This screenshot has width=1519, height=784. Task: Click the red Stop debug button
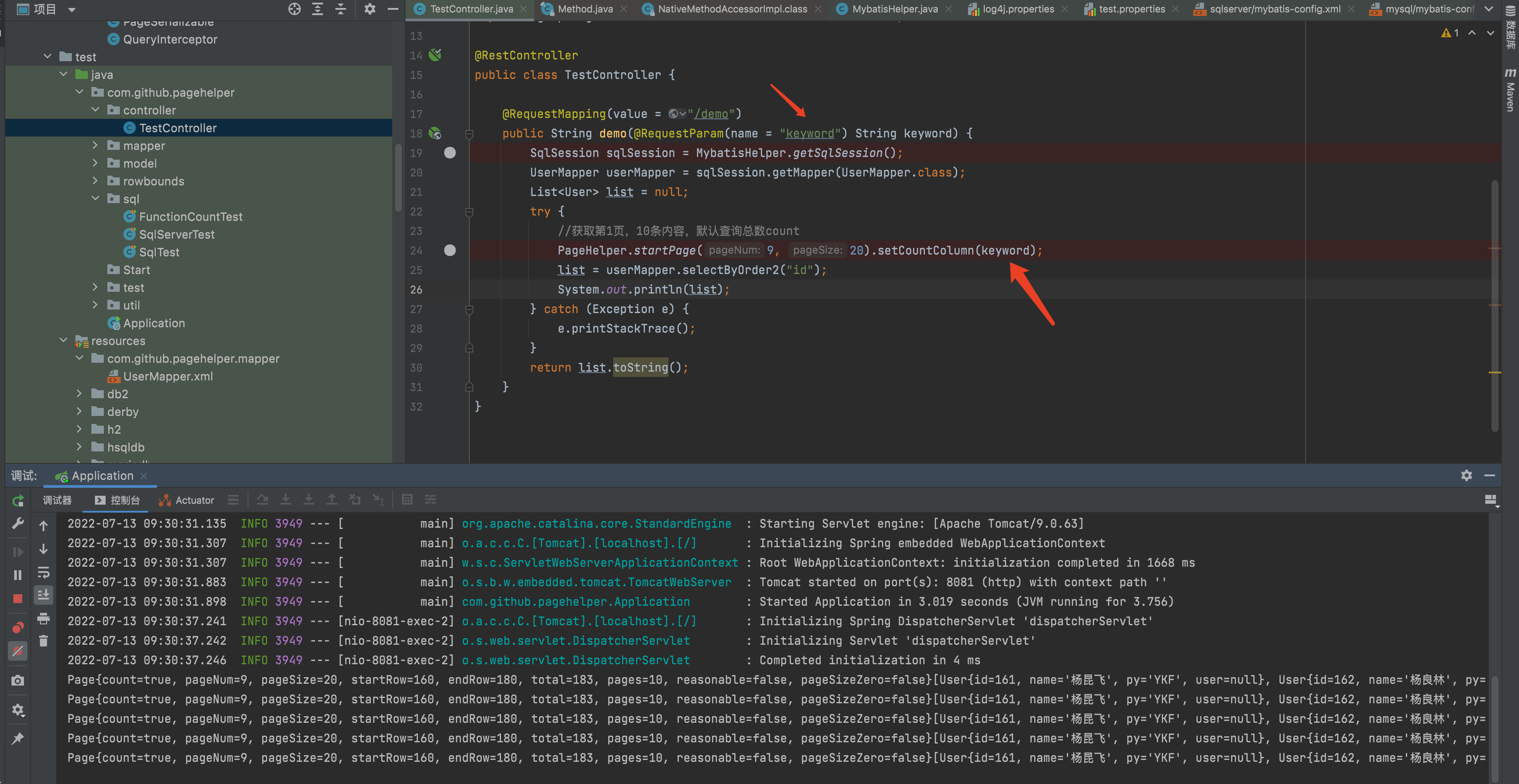(x=18, y=599)
